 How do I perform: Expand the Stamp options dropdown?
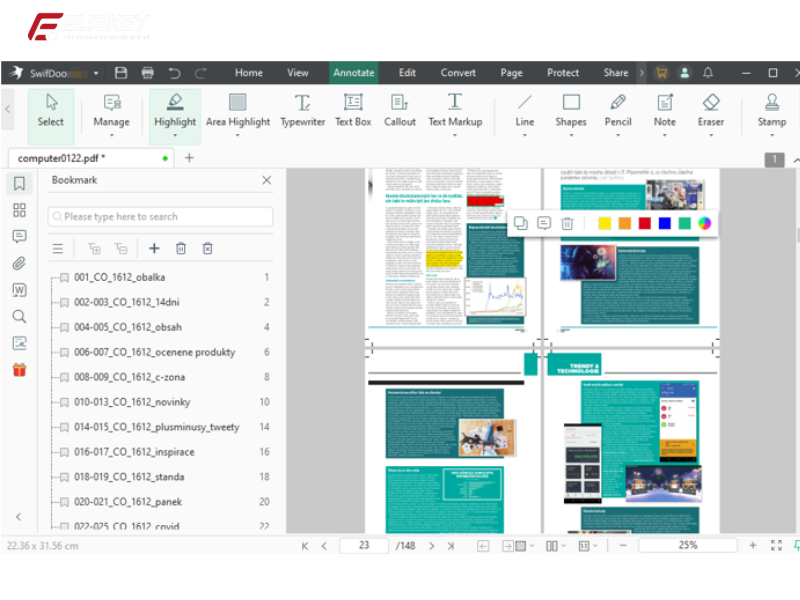pos(771,136)
